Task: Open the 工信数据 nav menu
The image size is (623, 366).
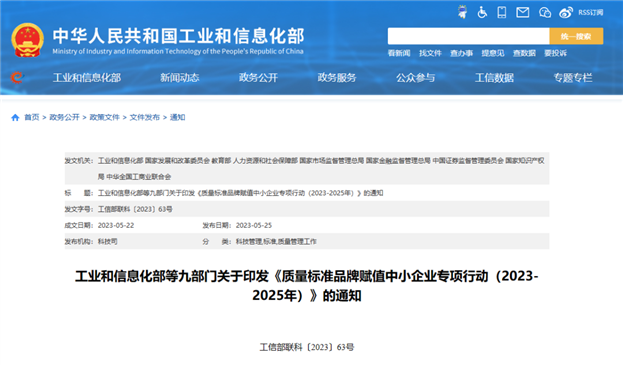Action: point(494,77)
